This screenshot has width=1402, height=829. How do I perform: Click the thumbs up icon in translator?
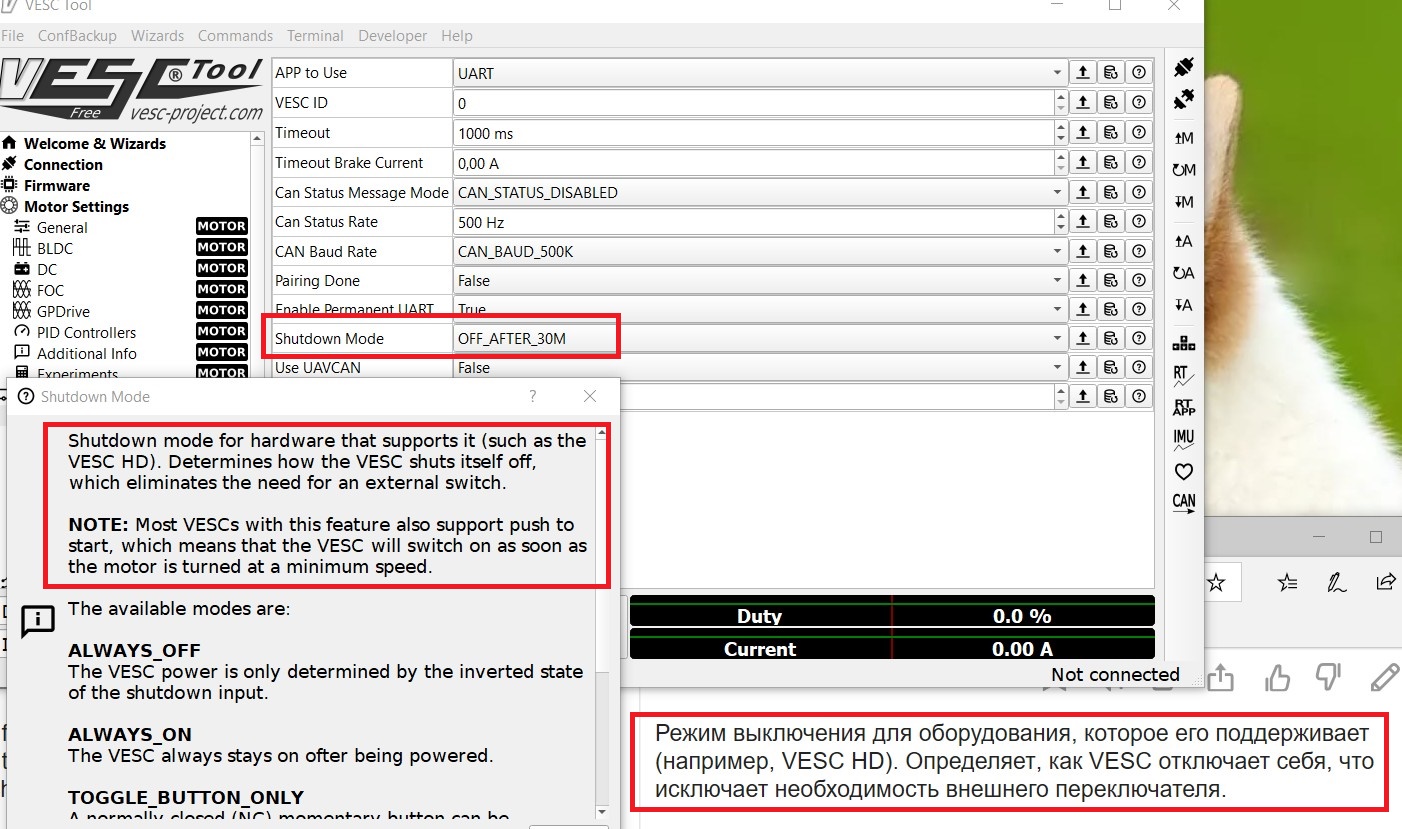(1277, 679)
